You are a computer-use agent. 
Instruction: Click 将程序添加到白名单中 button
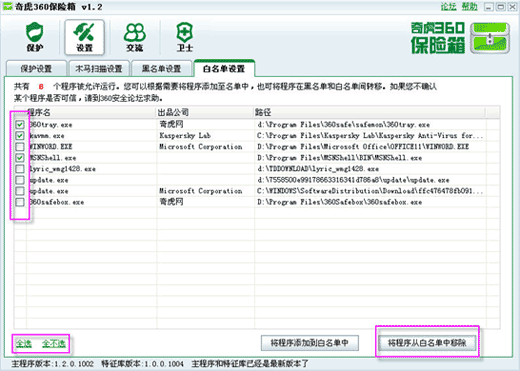coord(310,343)
